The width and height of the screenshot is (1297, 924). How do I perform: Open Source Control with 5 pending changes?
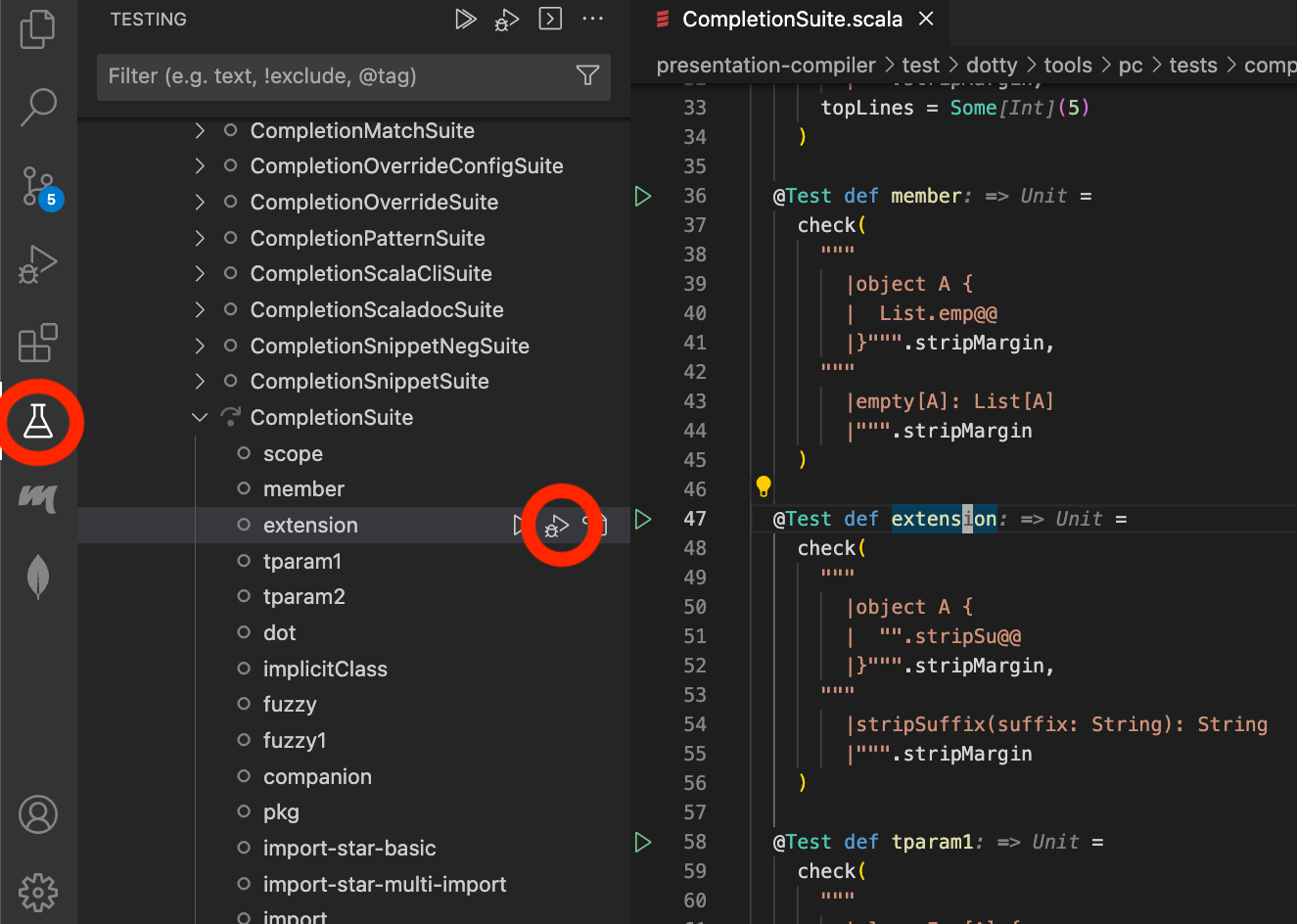pyautogui.click(x=37, y=186)
